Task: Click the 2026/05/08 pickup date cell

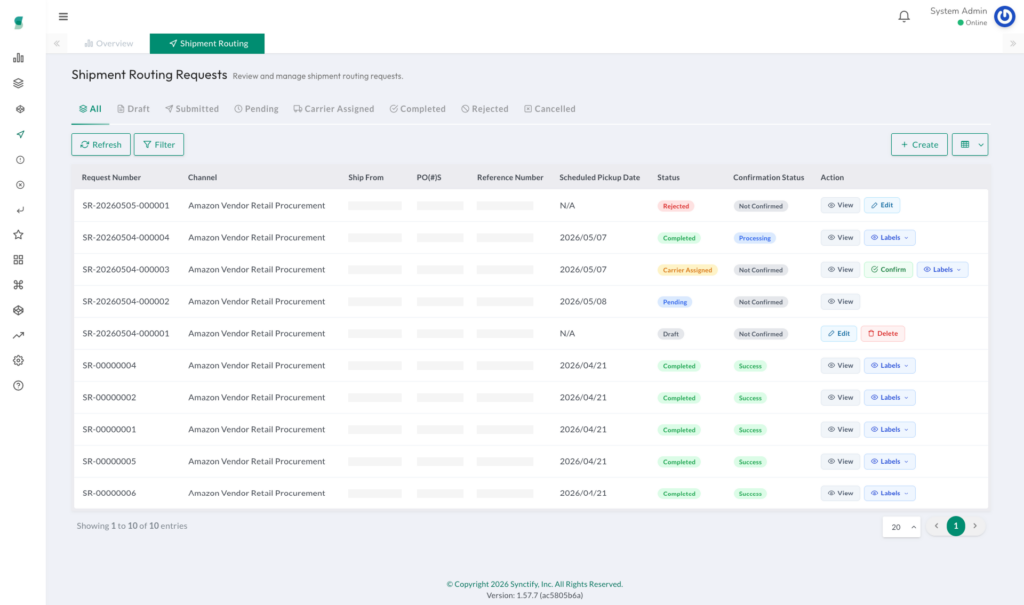Action: (x=583, y=301)
